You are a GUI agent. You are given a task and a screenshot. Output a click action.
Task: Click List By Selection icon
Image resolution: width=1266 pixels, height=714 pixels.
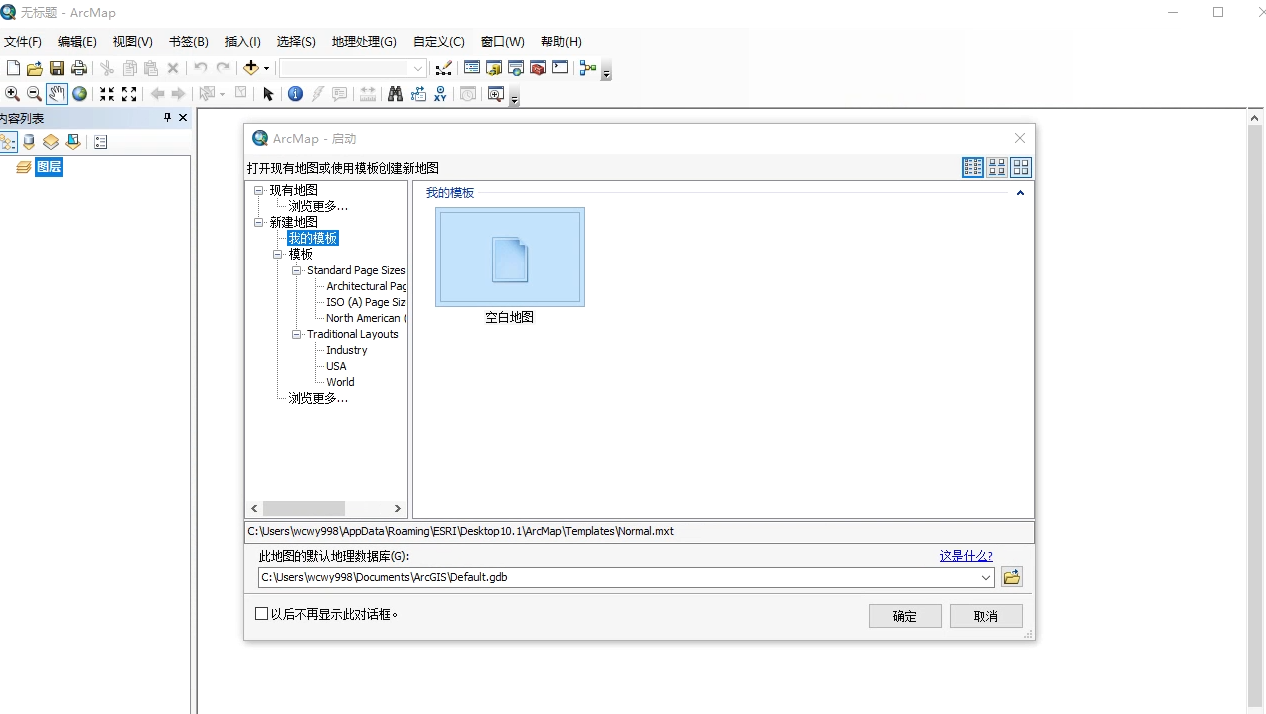click(73, 142)
